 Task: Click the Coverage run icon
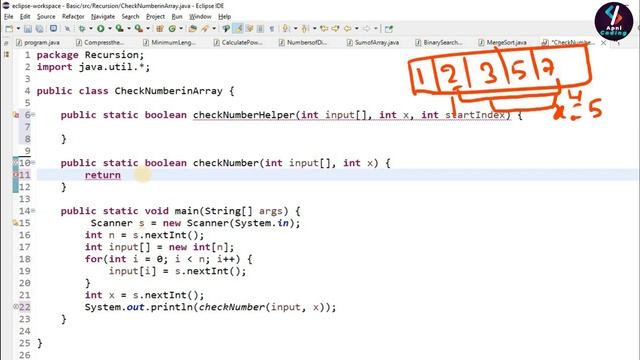tap(120, 29)
